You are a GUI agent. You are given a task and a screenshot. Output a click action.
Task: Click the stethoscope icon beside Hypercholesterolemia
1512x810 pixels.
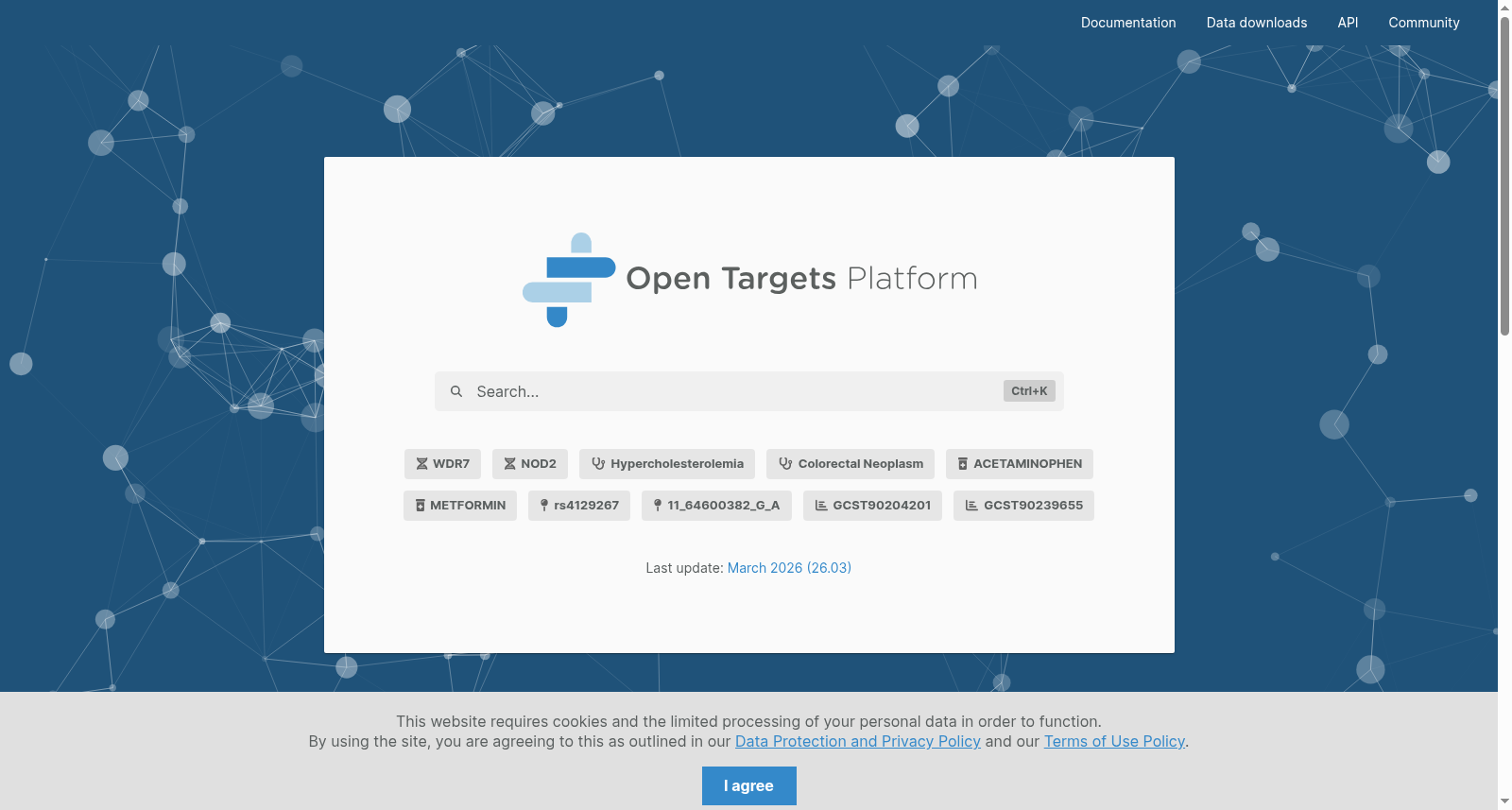[598, 464]
